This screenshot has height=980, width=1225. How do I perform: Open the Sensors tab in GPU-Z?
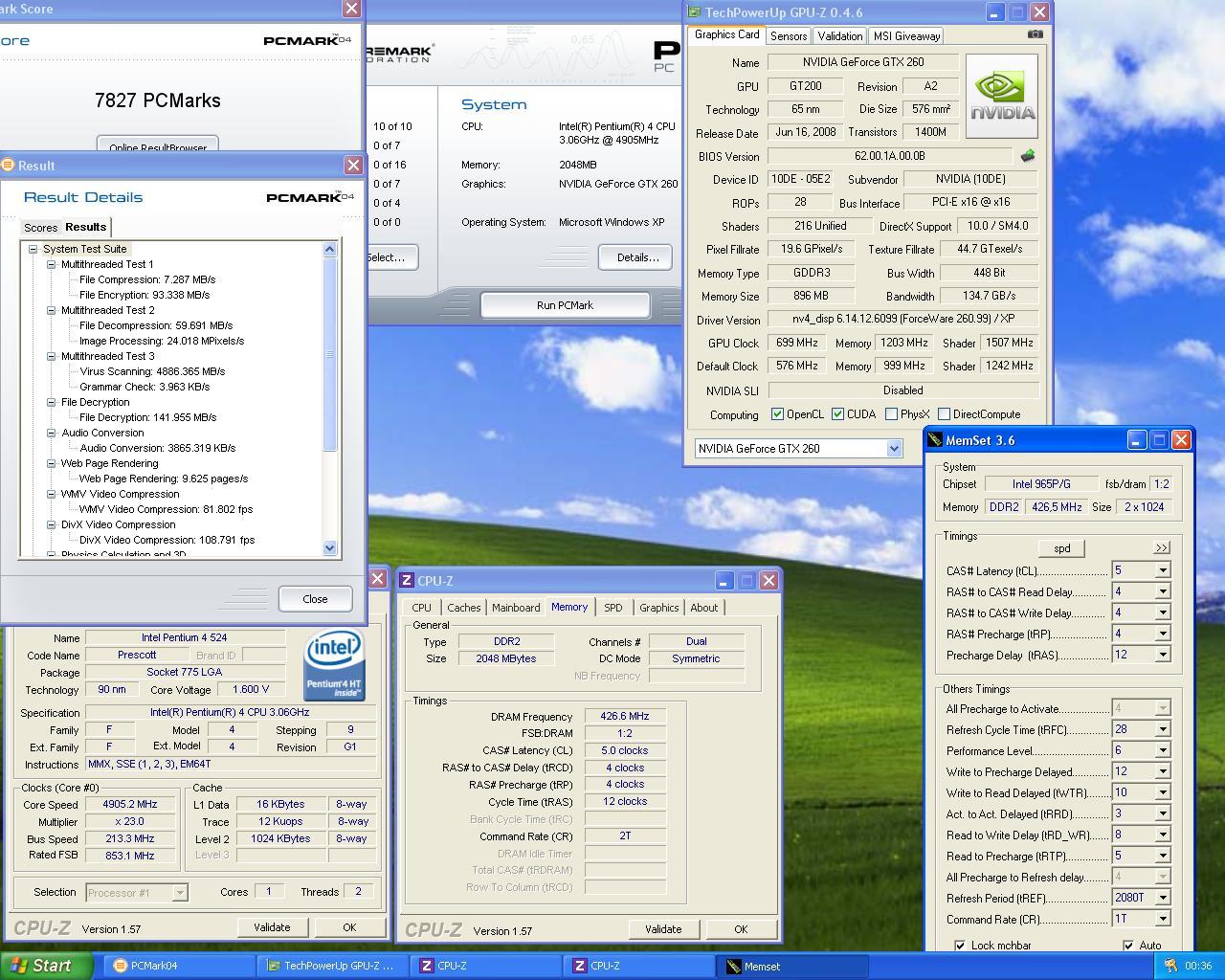click(789, 36)
